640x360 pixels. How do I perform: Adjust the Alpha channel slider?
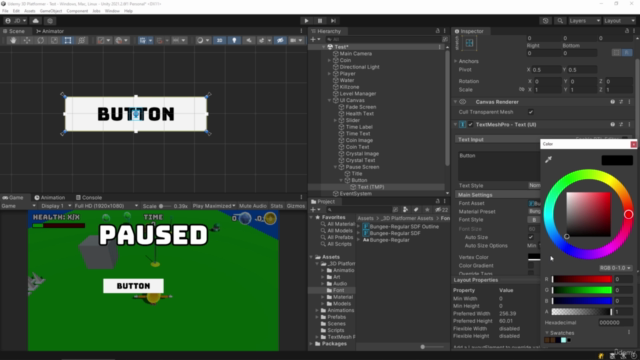(582, 312)
